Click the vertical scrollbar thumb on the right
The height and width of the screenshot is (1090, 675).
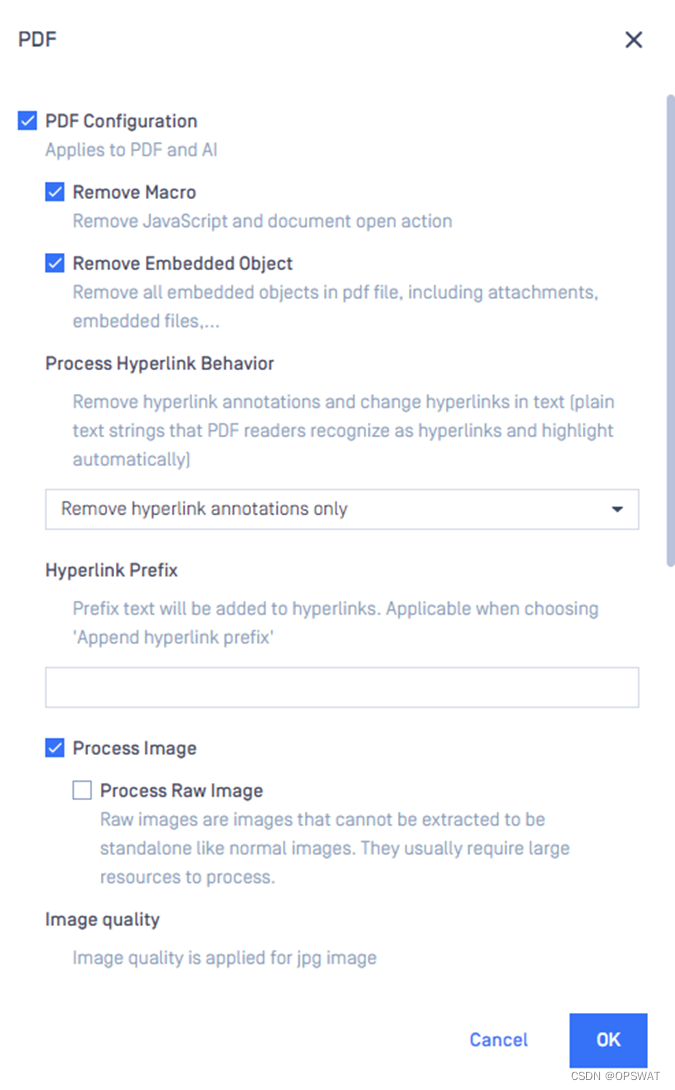(670, 331)
